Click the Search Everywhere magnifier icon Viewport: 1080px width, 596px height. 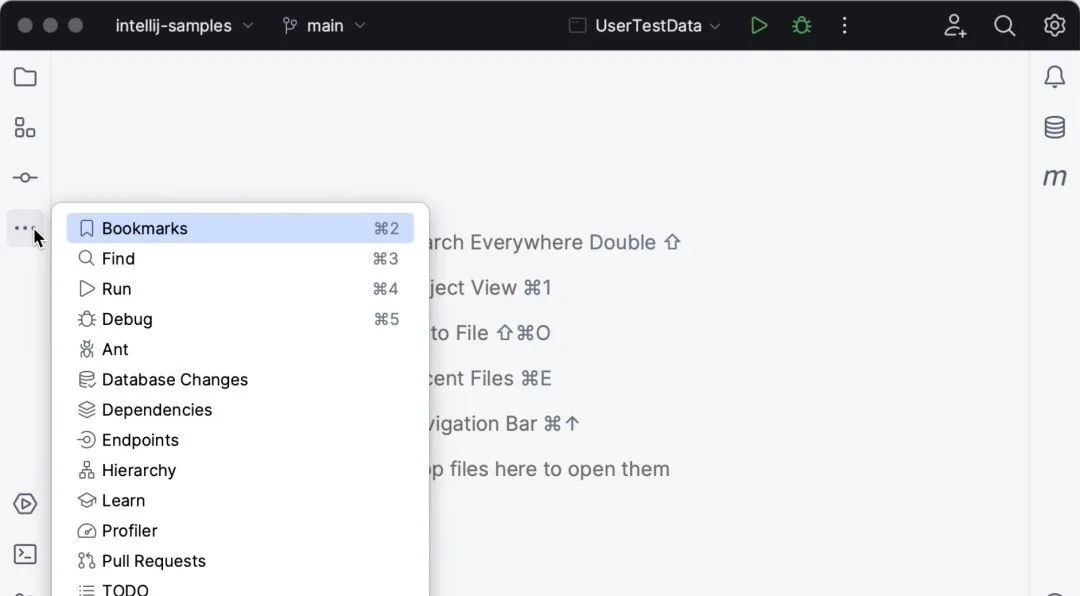(1004, 25)
